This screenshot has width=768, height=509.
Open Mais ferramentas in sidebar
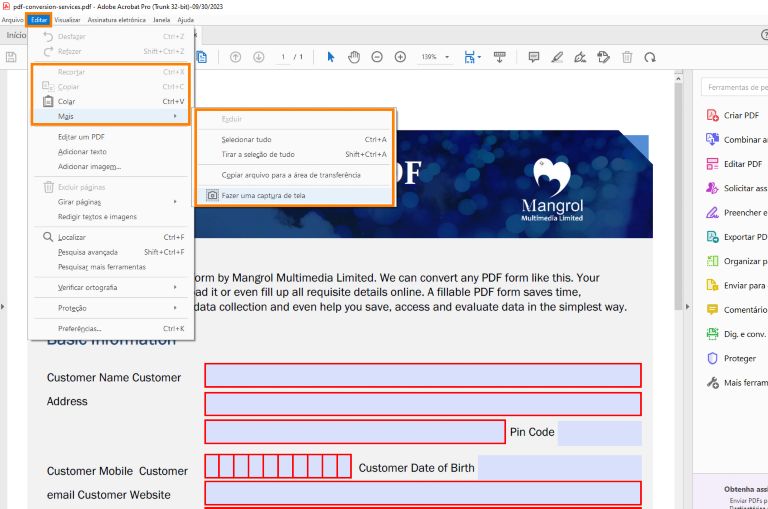[x=736, y=383]
